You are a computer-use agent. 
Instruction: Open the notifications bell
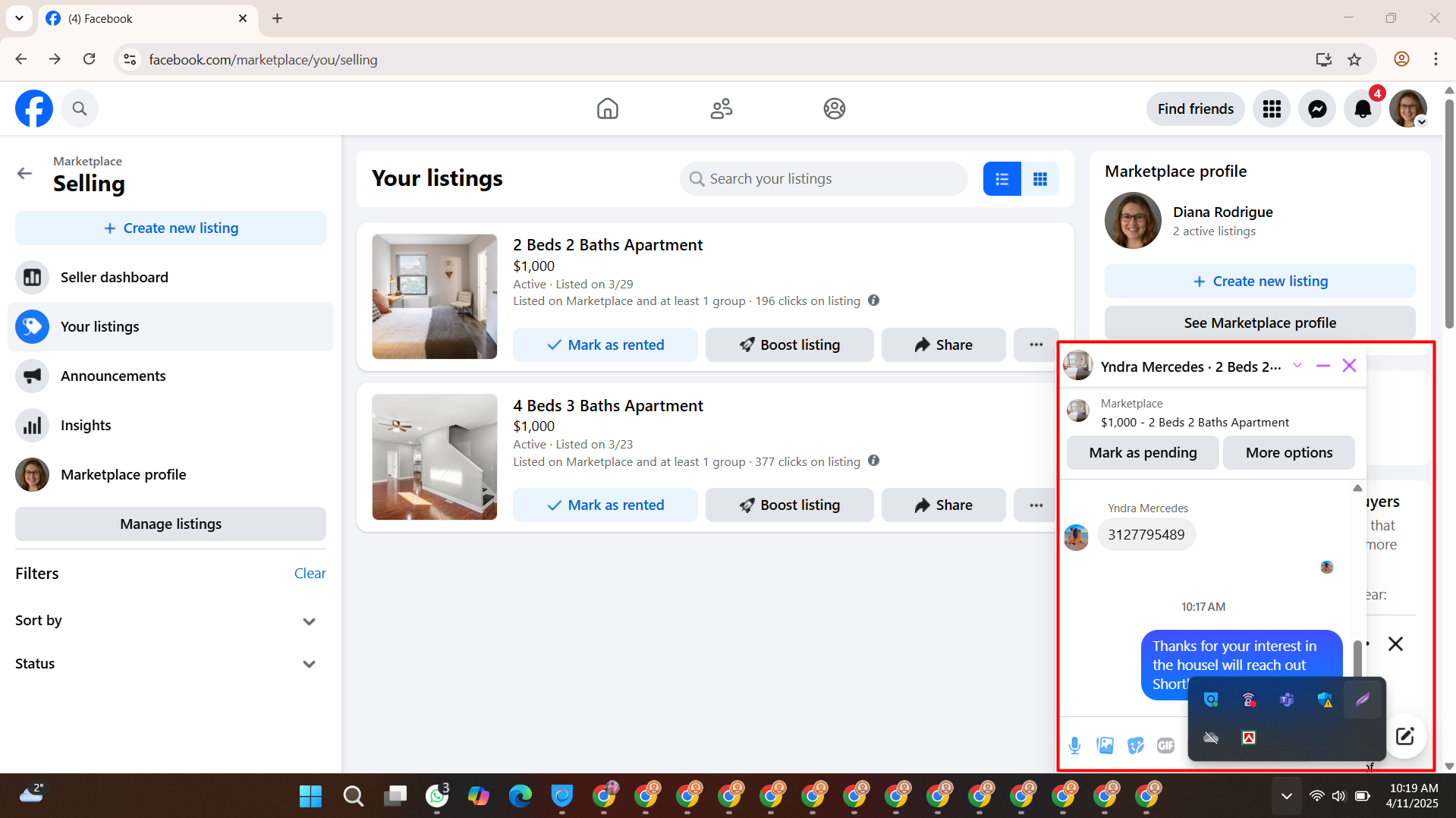(1363, 109)
